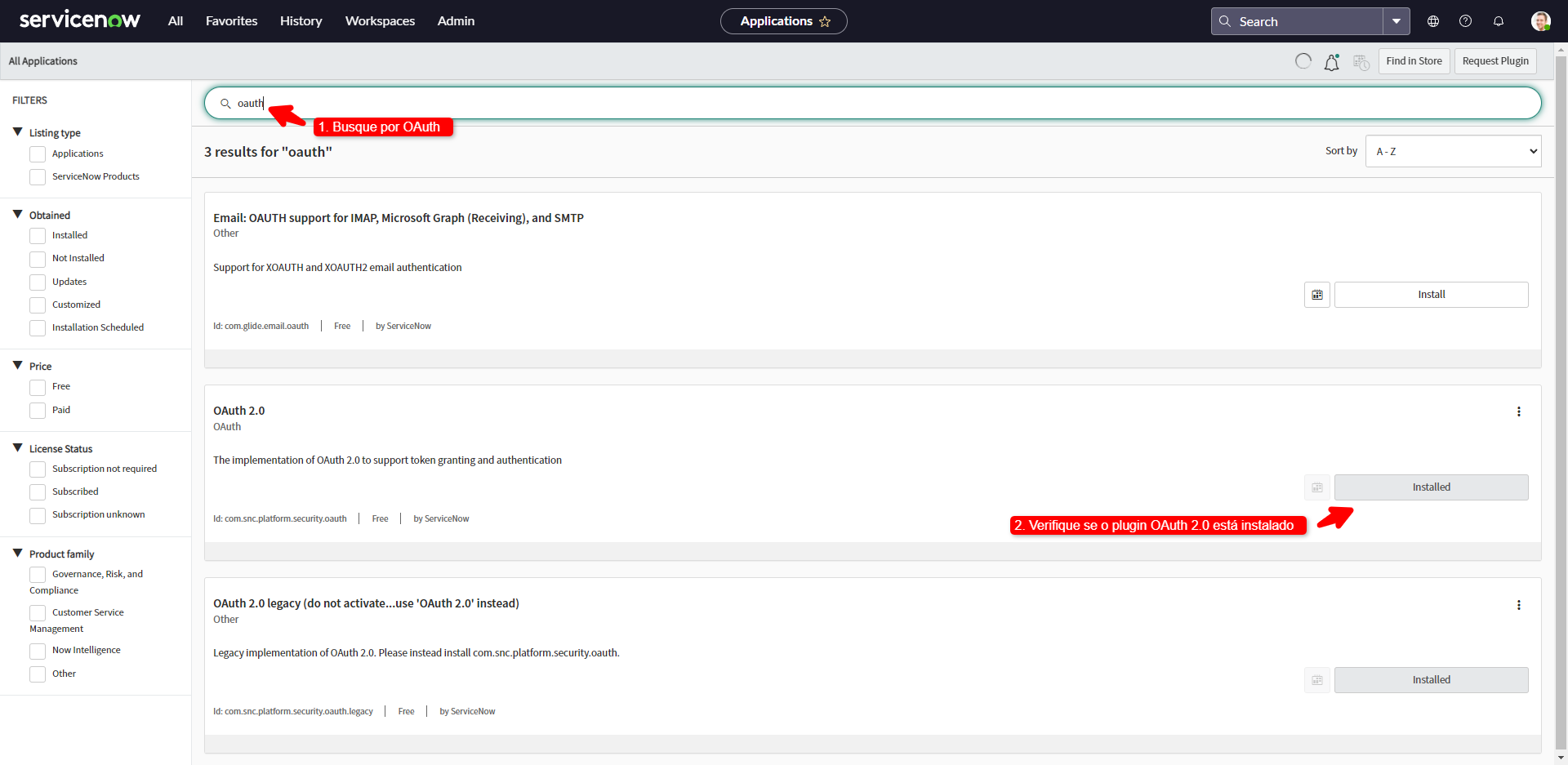Open the OAuth 2.0 plugin title
The image size is (1568, 765).
pyautogui.click(x=239, y=411)
